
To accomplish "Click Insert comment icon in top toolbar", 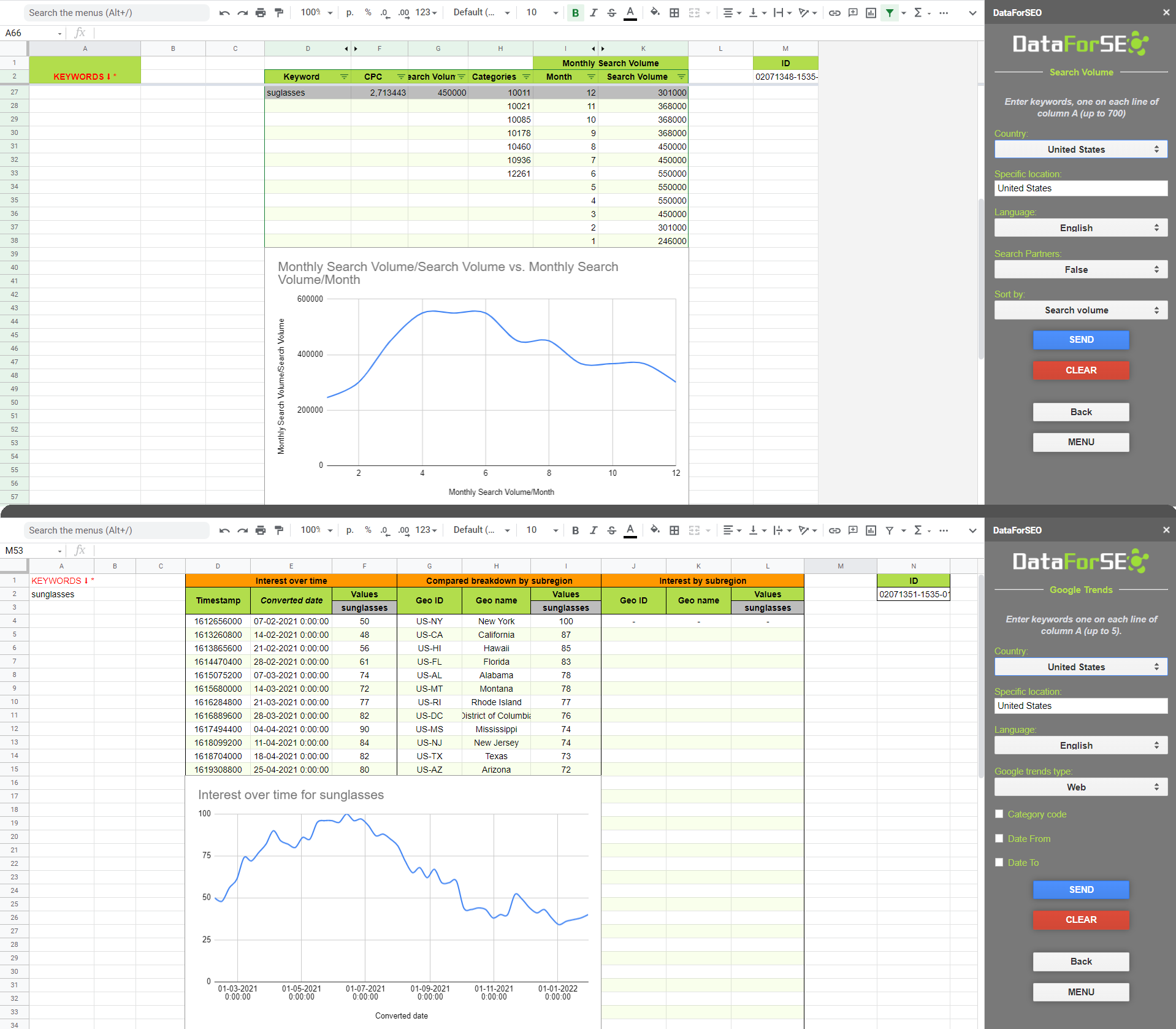I will (853, 13).
